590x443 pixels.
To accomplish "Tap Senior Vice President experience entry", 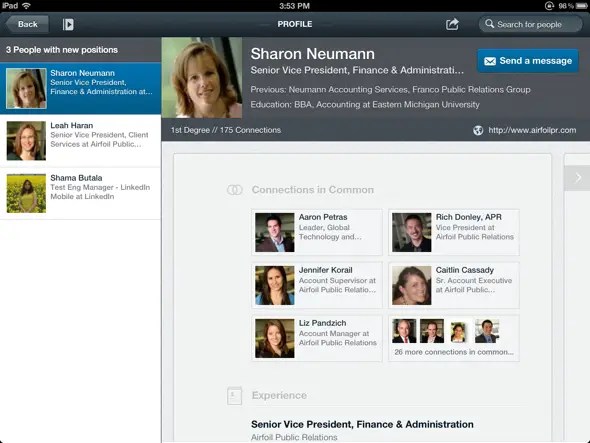I will [x=362, y=424].
